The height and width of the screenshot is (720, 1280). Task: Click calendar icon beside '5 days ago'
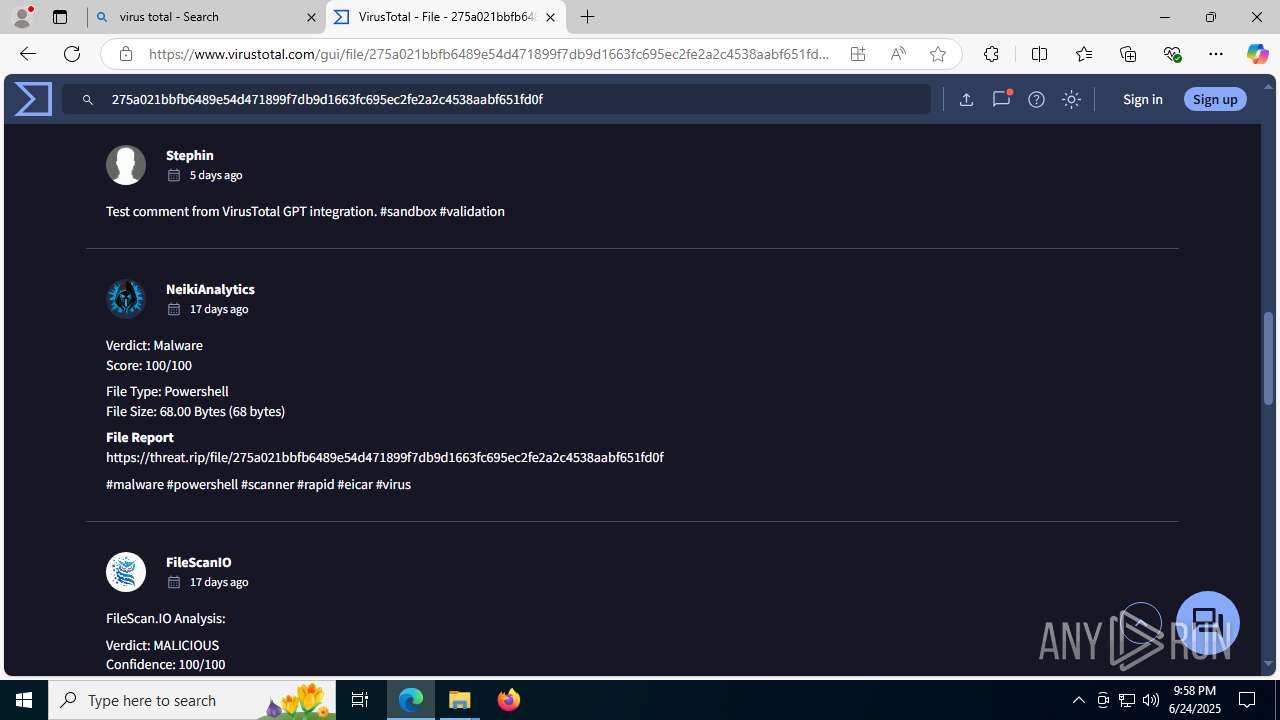174,175
